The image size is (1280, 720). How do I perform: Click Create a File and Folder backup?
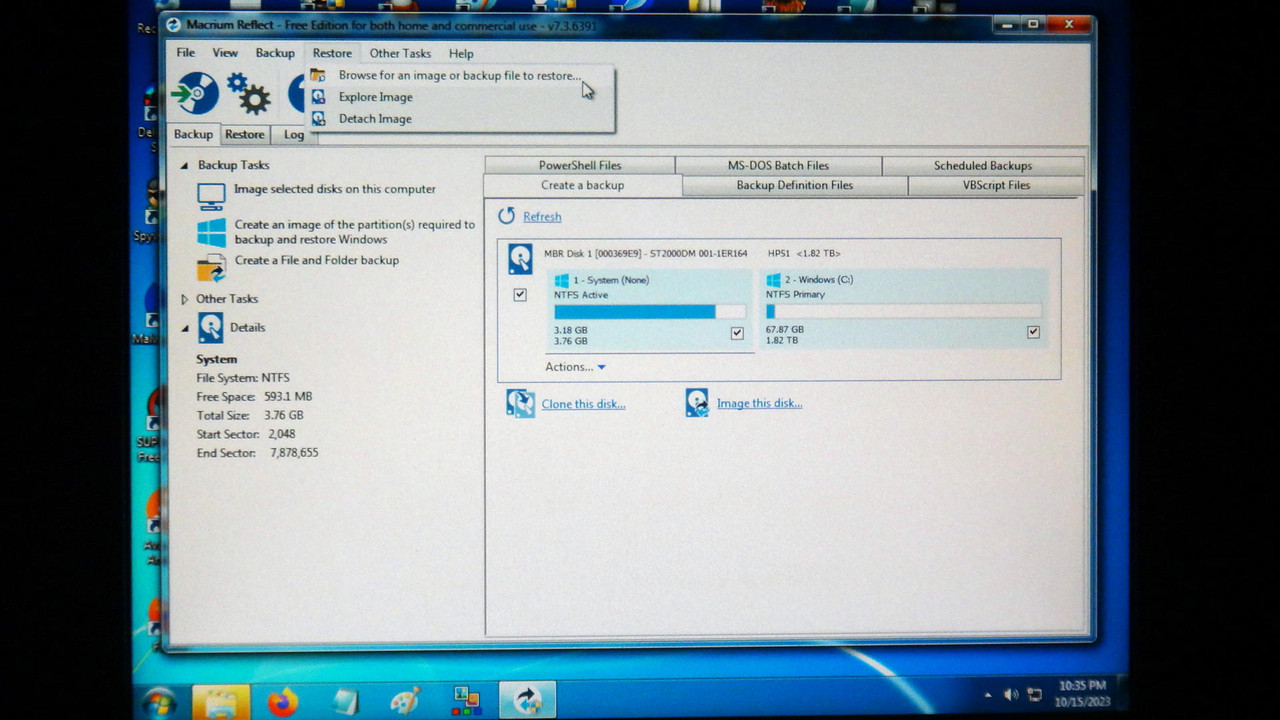tap(317, 260)
